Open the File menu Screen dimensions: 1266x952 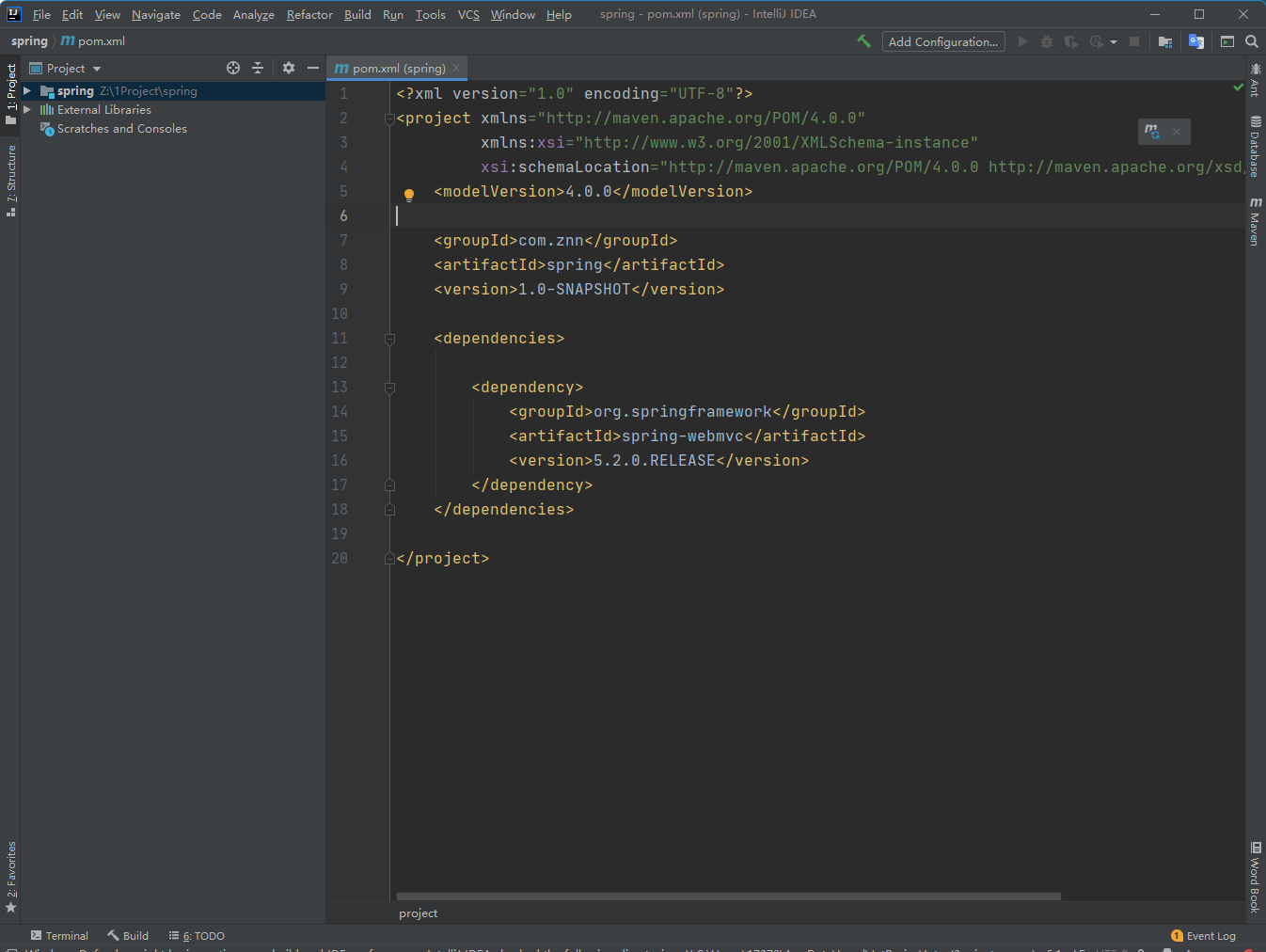[41, 14]
